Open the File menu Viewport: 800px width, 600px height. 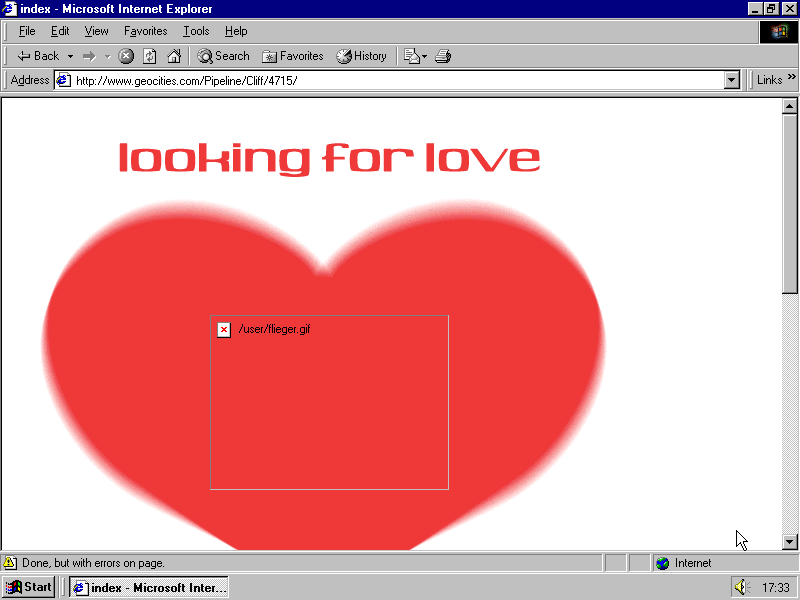(27, 31)
